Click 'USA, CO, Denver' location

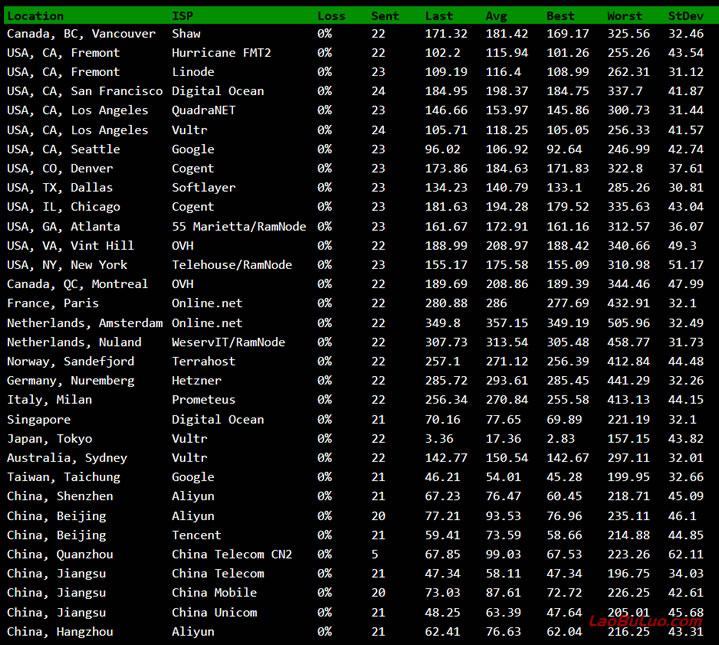[60, 169]
